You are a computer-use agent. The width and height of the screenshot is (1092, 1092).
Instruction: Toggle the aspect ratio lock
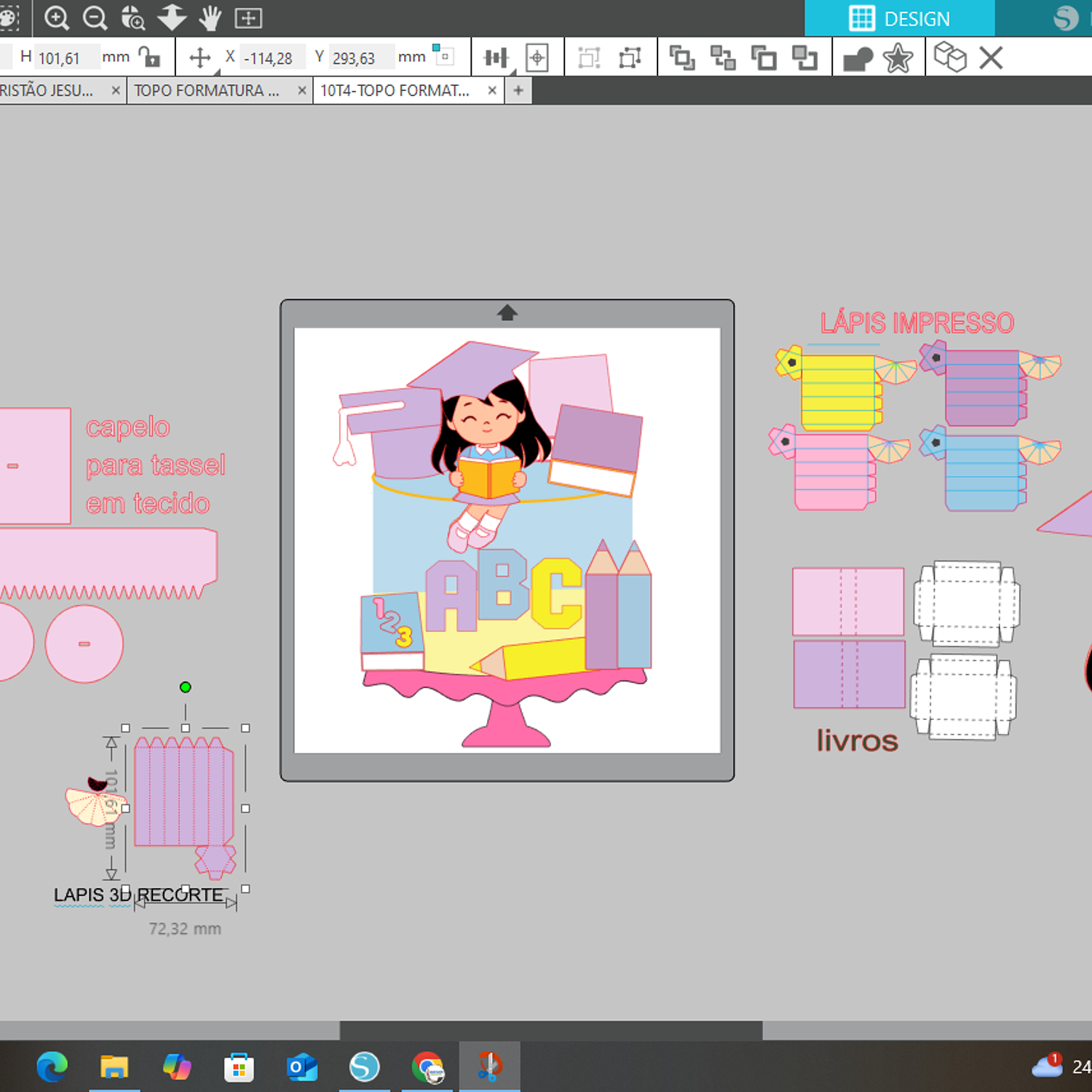point(150,57)
